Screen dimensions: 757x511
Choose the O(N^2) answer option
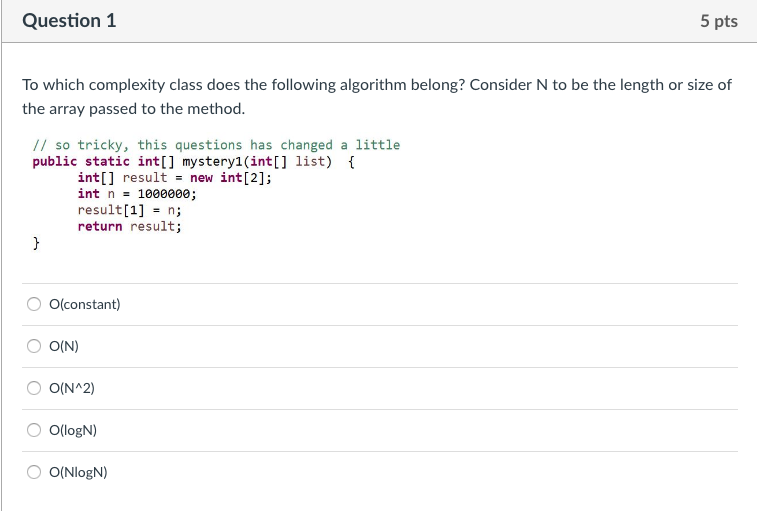point(34,388)
